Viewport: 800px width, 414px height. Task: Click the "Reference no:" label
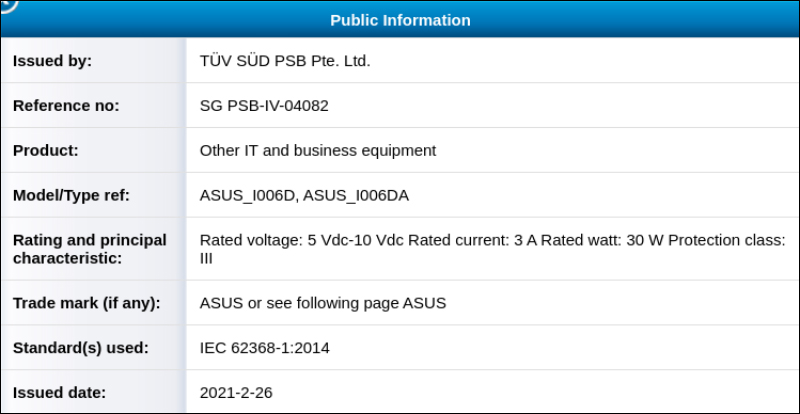pos(66,105)
